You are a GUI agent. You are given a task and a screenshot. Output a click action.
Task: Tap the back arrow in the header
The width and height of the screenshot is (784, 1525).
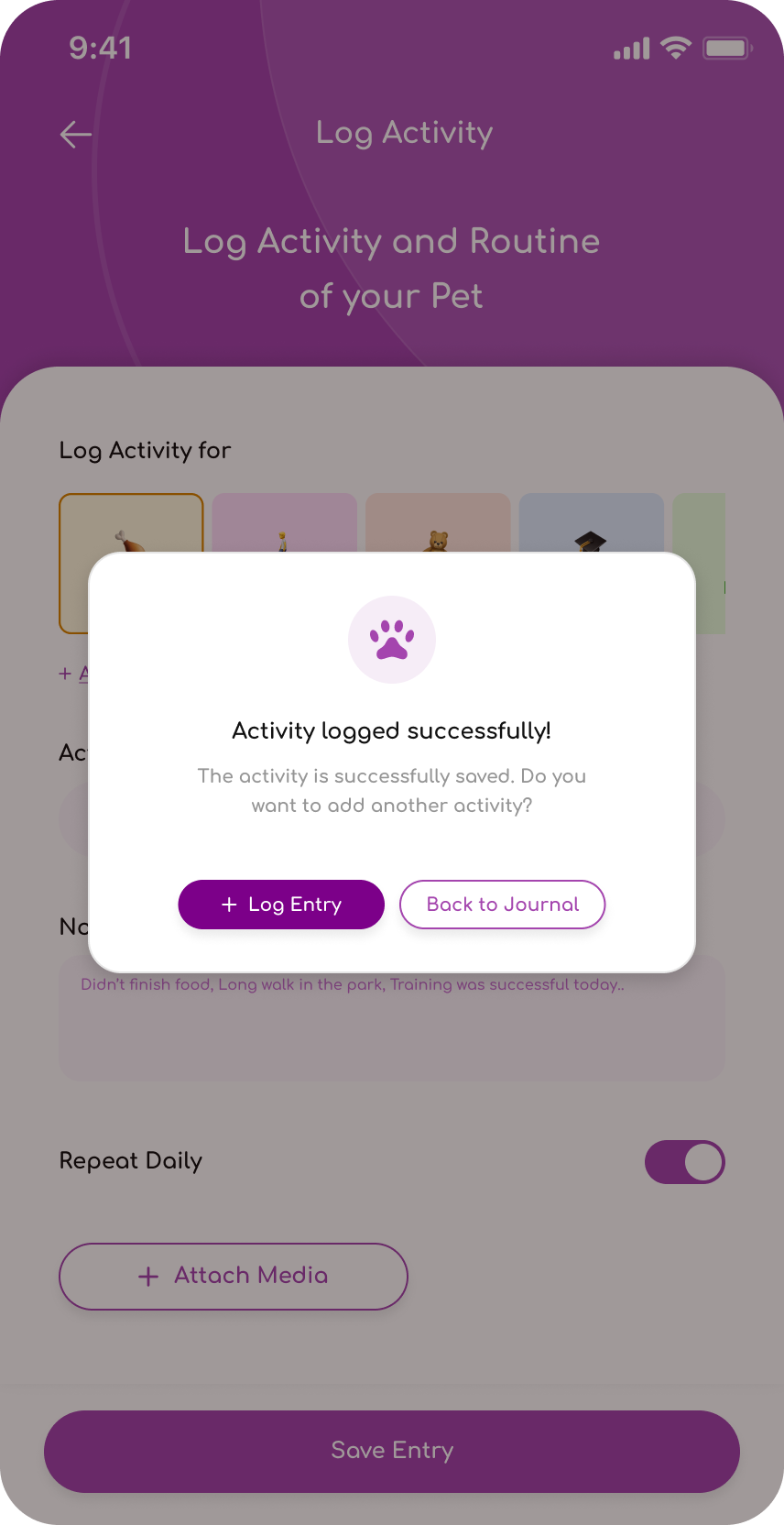(76, 135)
